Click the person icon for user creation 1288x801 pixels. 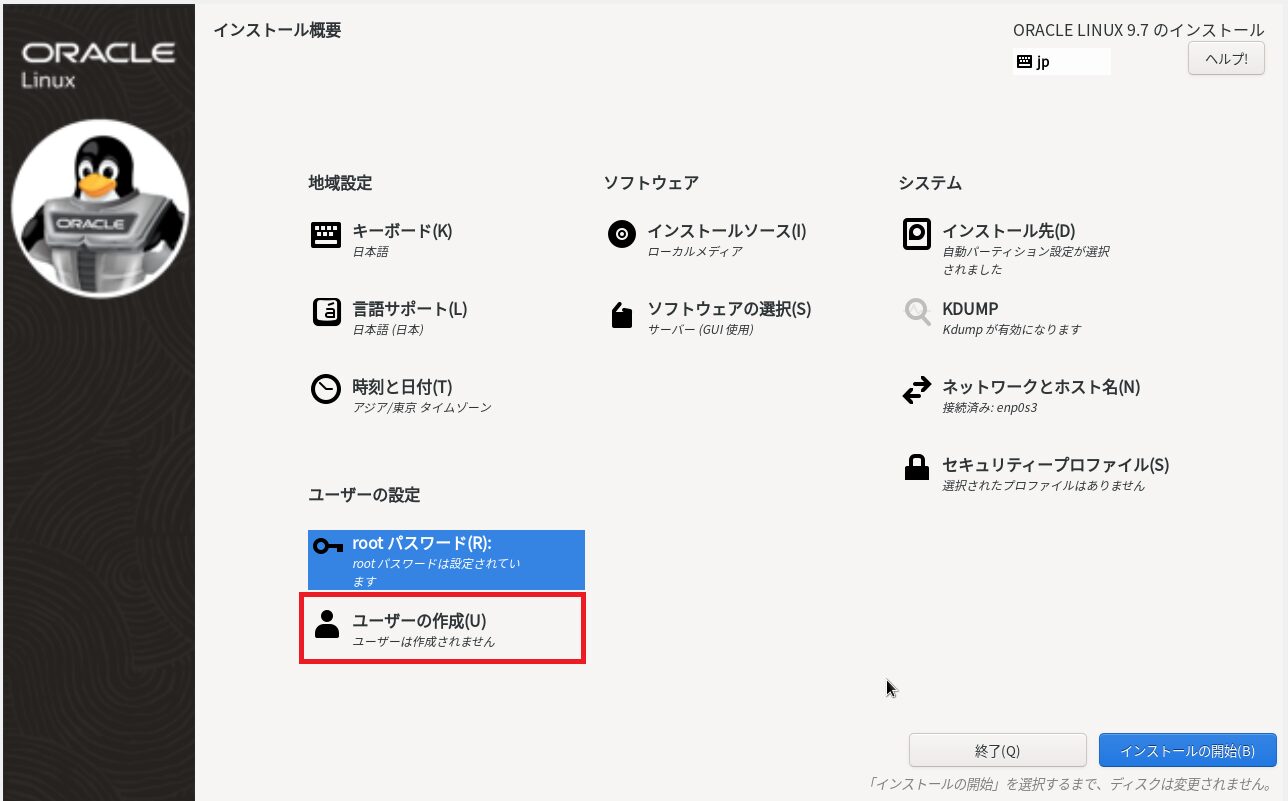coord(326,624)
